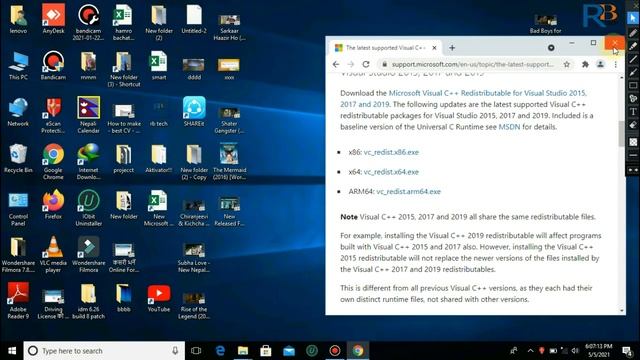Close the Visual C++ tab
The height and width of the screenshot is (360, 640).
(x=434, y=48)
